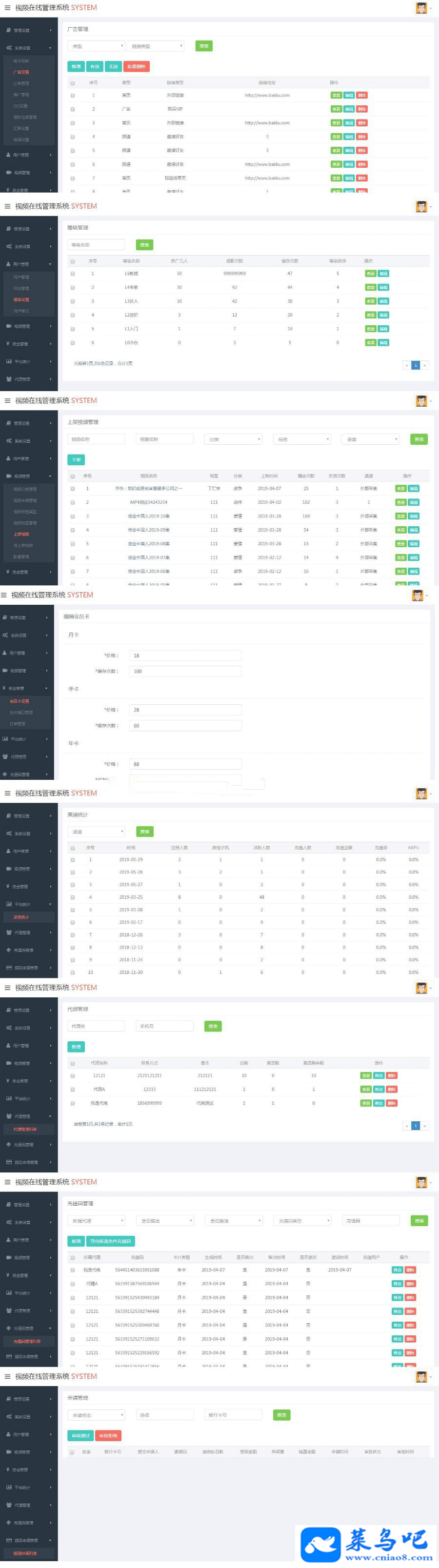The height and width of the screenshot is (1568, 439).
Task: Click 明星名称 field in 上架视频管理
Action: [x=165, y=439]
